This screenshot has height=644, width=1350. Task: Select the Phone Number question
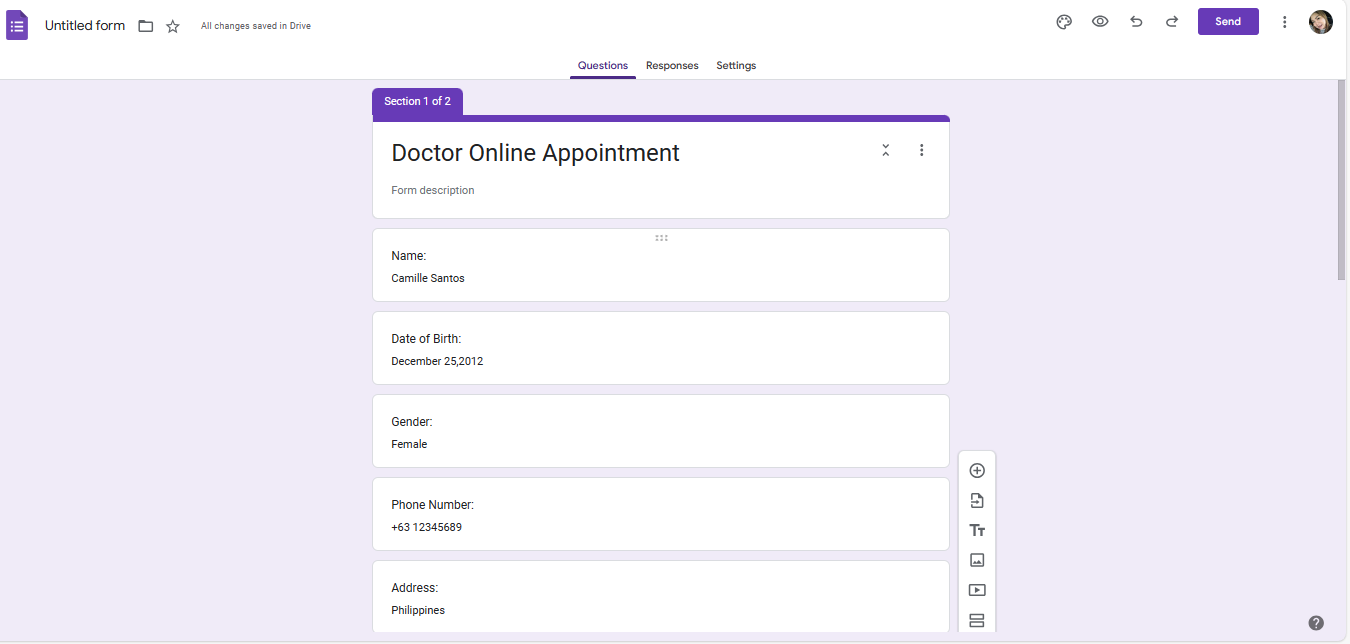coord(661,514)
